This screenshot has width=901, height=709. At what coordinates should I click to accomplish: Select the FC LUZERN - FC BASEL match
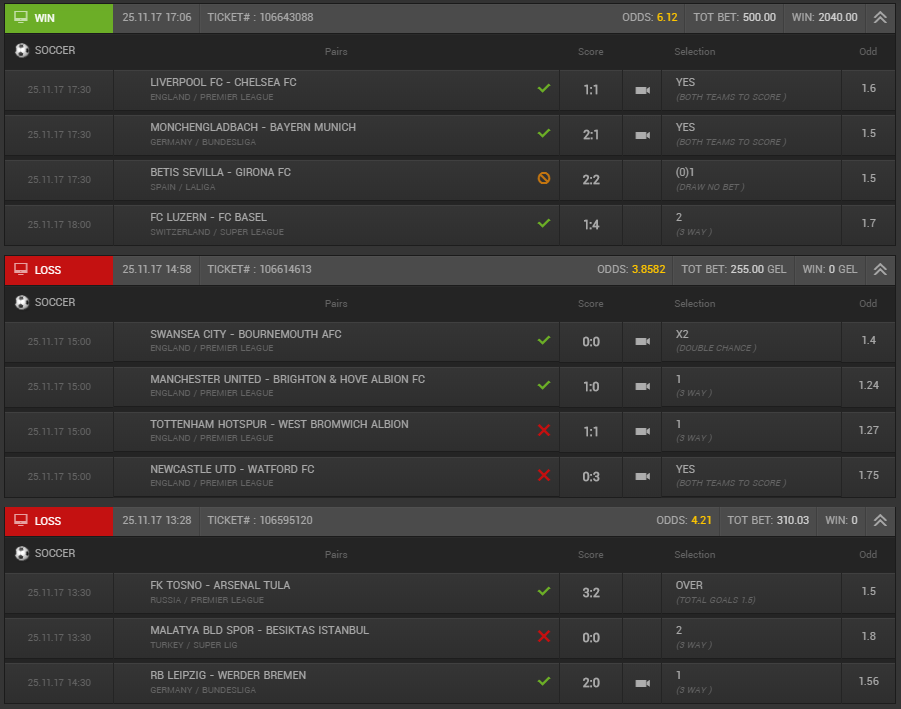click(208, 217)
